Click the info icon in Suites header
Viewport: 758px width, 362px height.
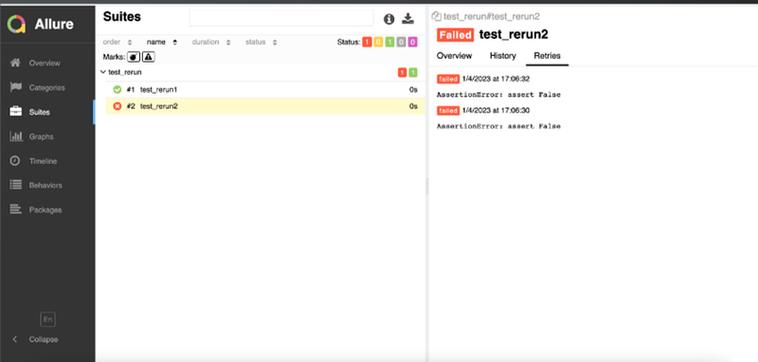tap(389, 19)
